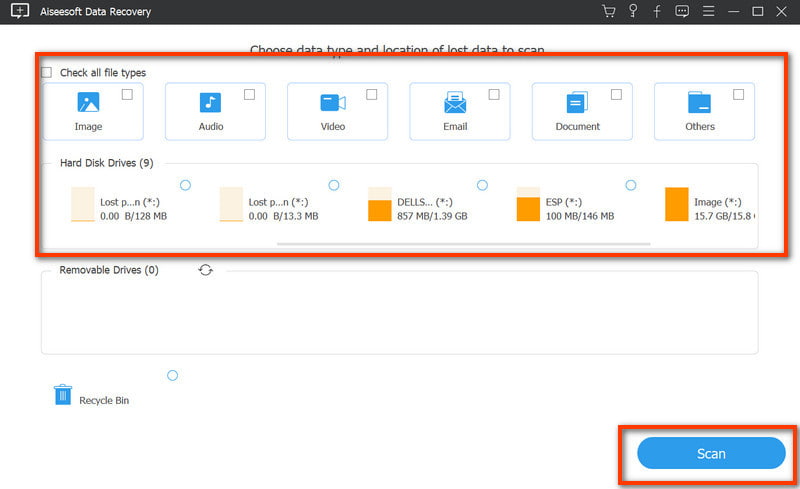Click the Aiseesoft app logo icon

(19, 11)
